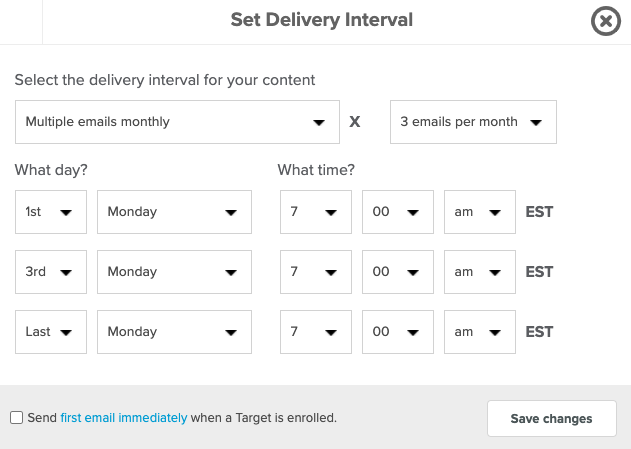Close the Set Delivery Interval dialog
The height and width of the screenshot is (449, 631).
pos(606,21)
